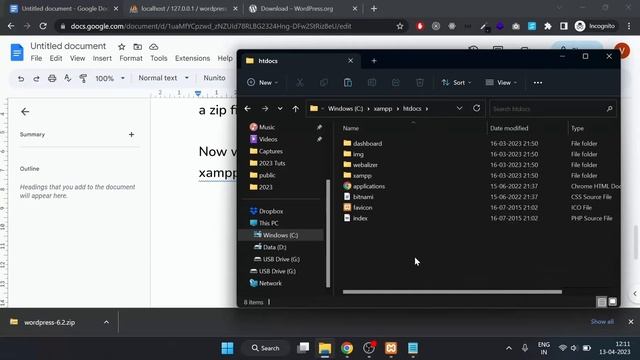Open the View dropdown menu
This screenshot has width=640, height=360.
tap(501, 82)
